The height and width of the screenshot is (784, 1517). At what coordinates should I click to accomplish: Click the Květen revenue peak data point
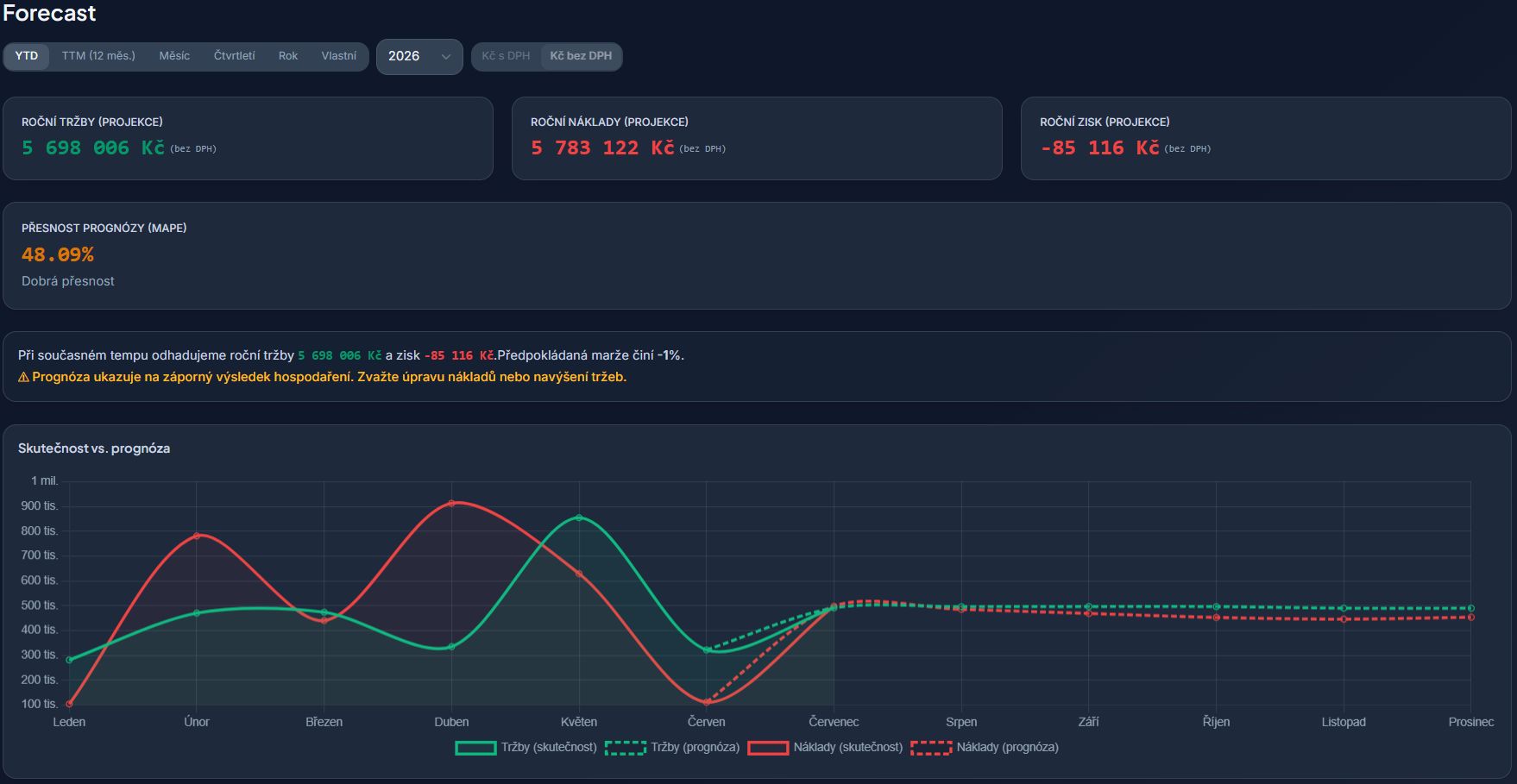point(579,517)
